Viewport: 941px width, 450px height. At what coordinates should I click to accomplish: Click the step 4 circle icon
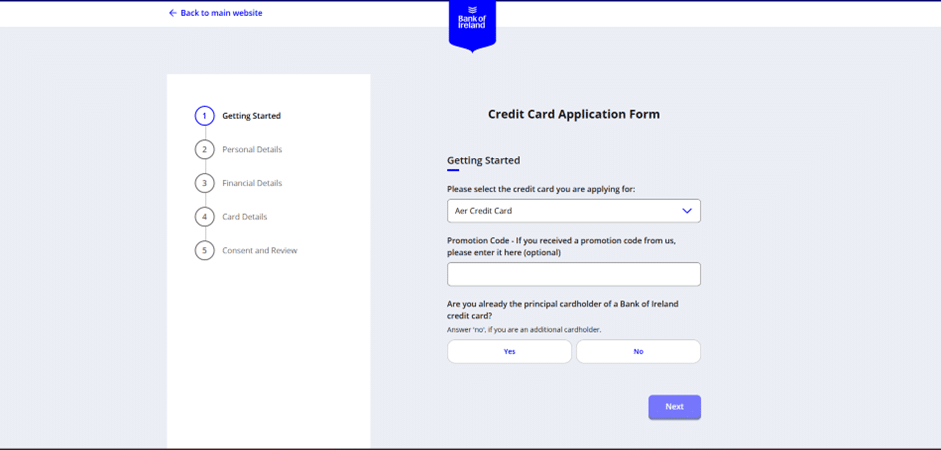(x=204, y=217)
